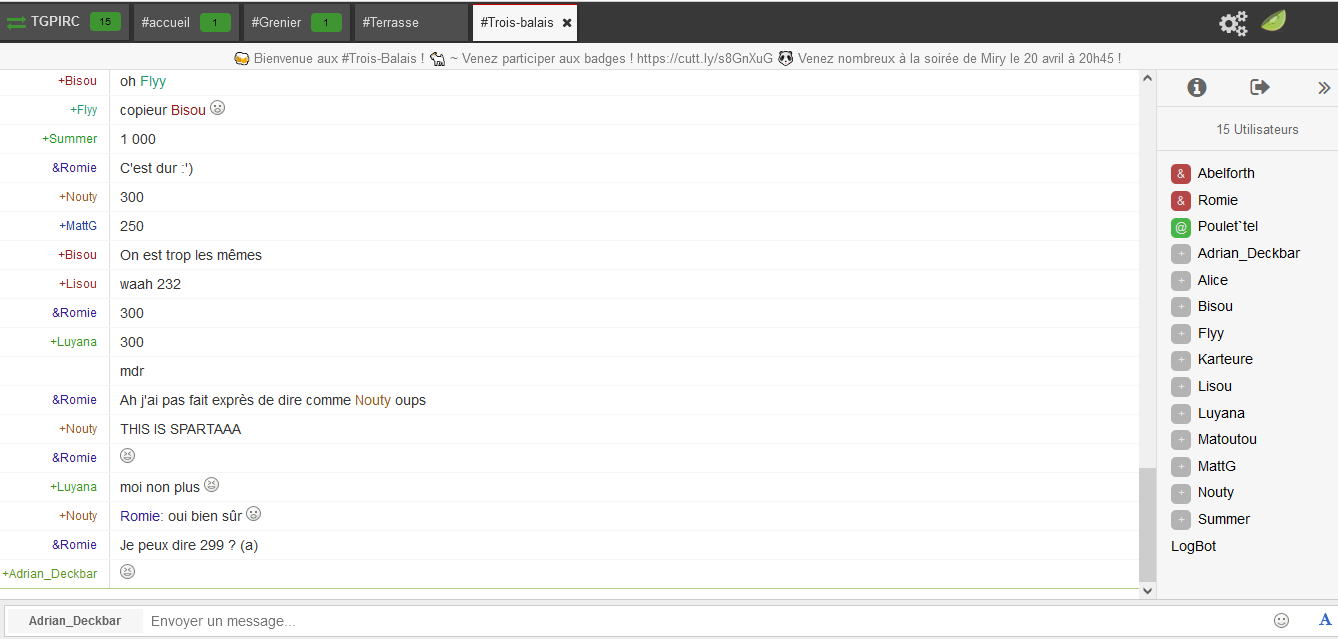Click message 'On est trop les mêmes'
Screen dimensions: 1338x639
click(191, 255)
